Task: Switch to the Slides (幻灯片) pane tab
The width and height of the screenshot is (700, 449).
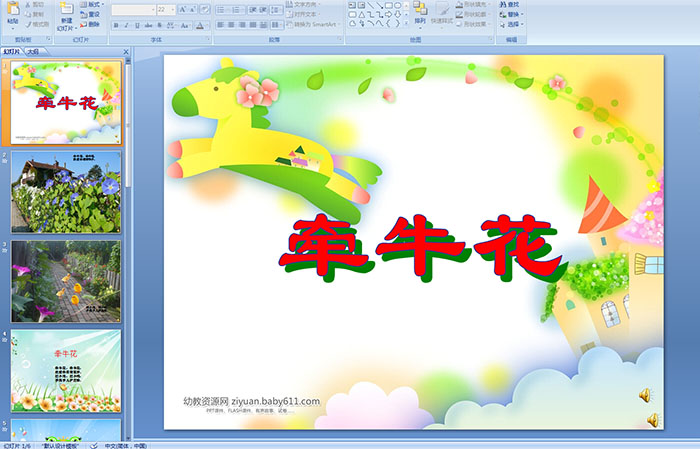Action: pyautogui.click(x=12, y=52)
